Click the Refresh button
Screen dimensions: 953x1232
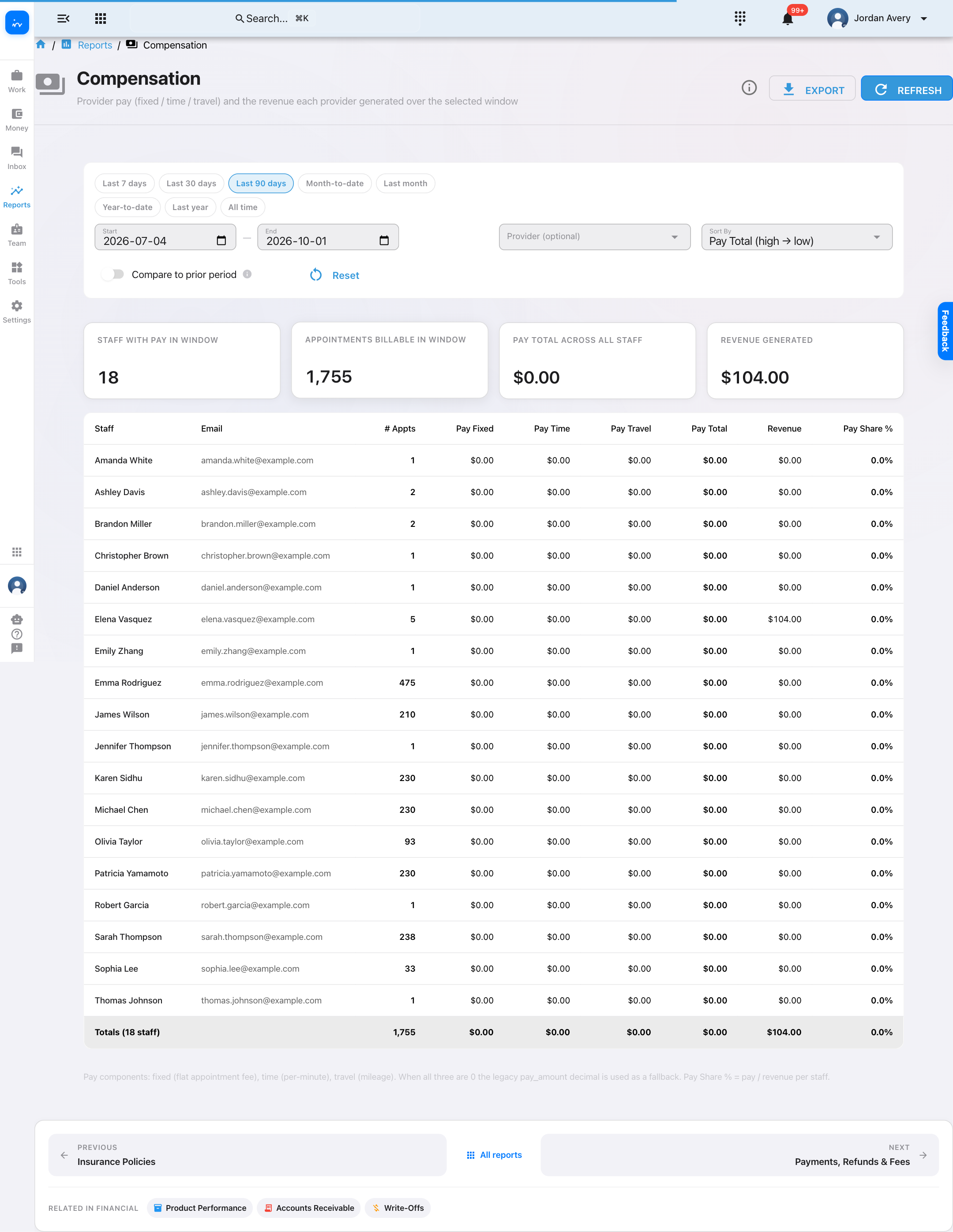[907, 89]
